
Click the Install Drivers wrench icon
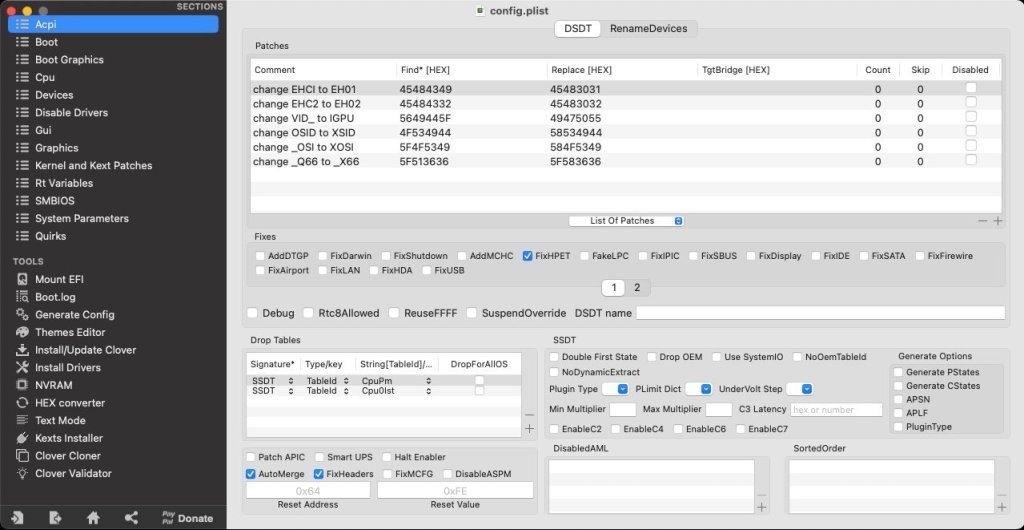click(x=21, y=368)
